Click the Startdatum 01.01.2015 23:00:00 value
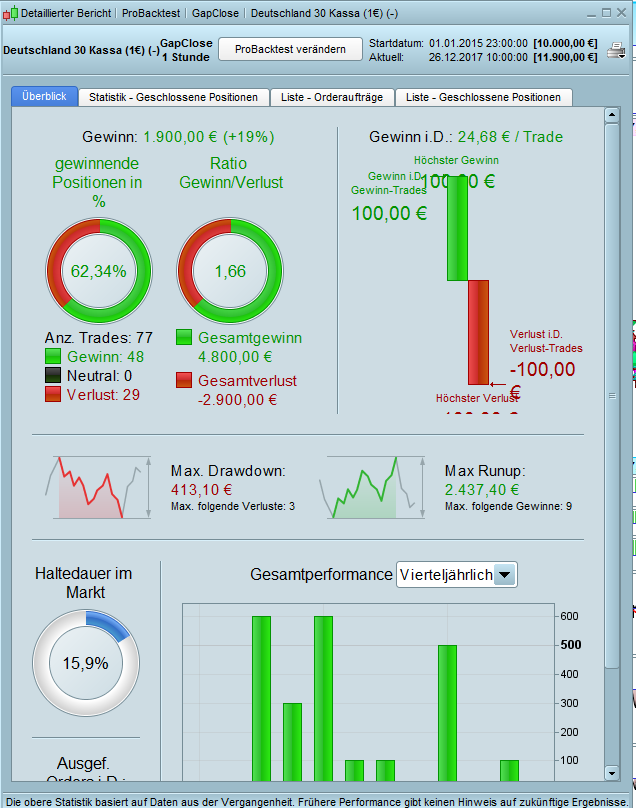Screen dimensions: 636x808 [478, 43]
